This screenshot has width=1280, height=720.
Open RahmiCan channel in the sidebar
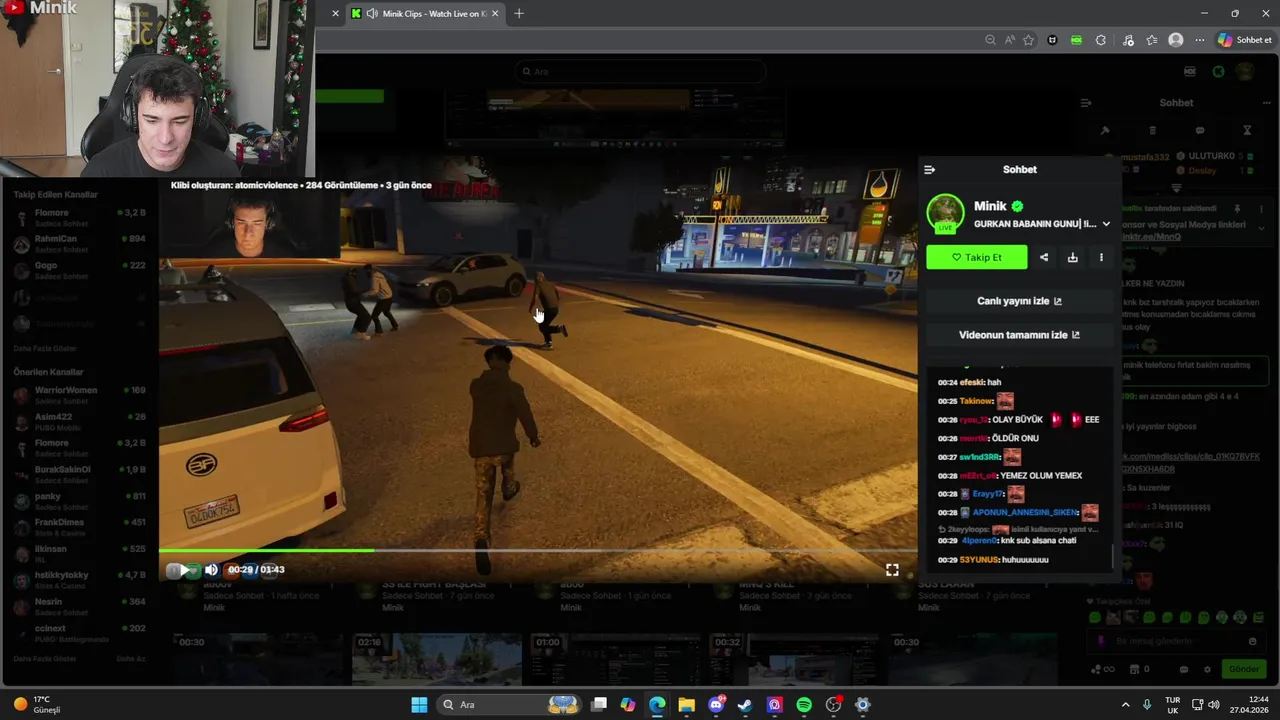pyautogui.click(x=80, y=243)
